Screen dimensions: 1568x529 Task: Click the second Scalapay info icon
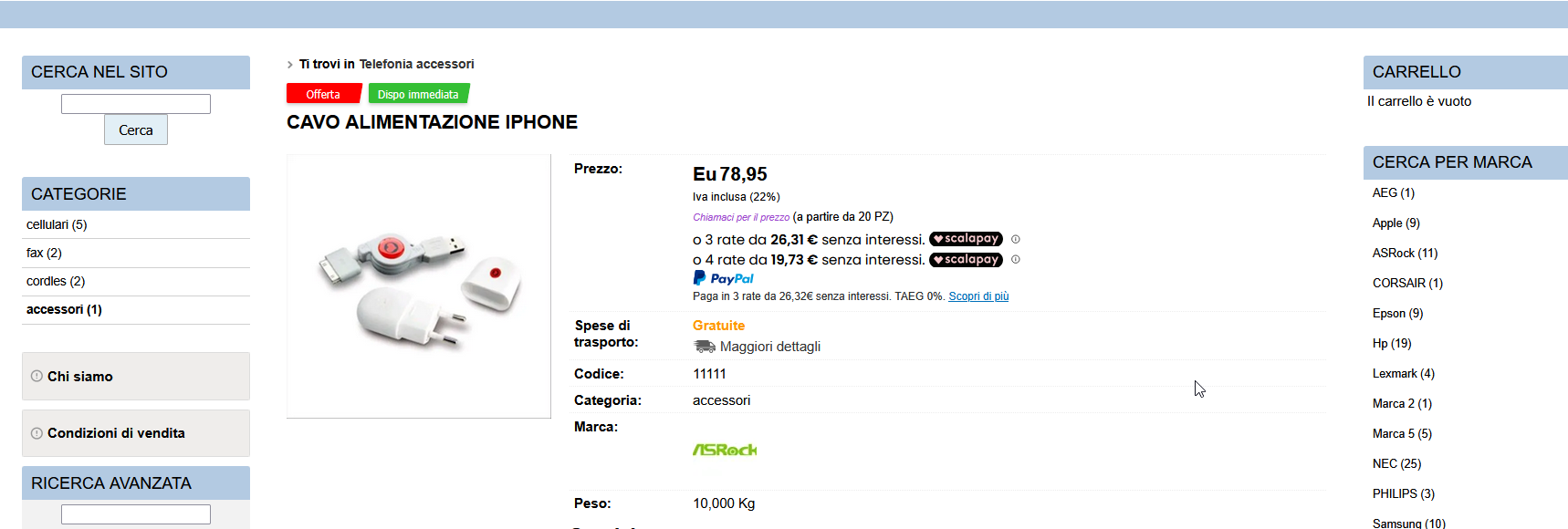[1015, 259]
